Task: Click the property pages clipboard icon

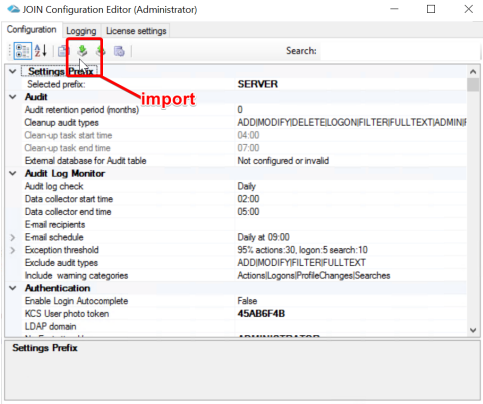Action: (63, 51)
